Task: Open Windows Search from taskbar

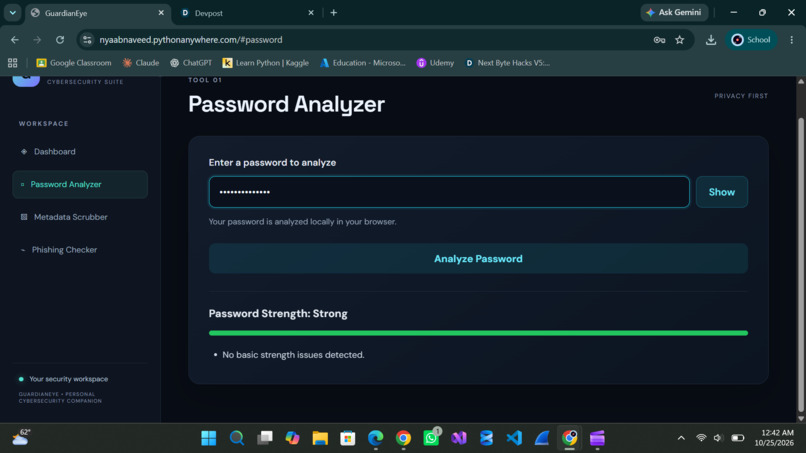Action: (236, 438)
